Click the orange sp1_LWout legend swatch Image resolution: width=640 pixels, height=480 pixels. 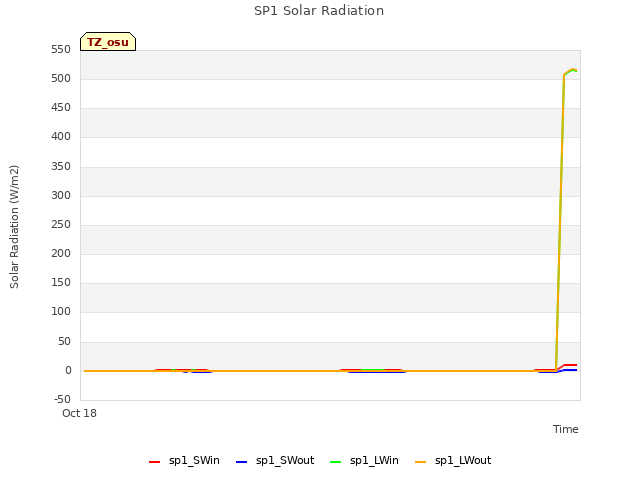[420, 462]
